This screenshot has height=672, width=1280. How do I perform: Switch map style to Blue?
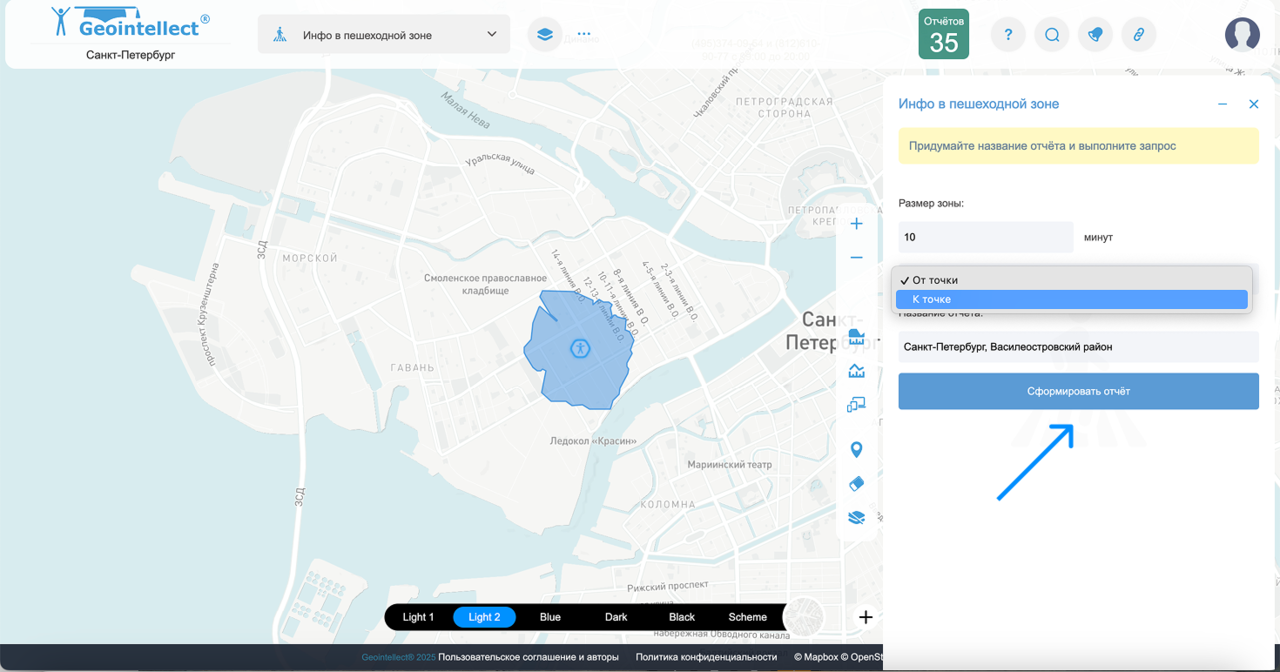[x=550, y=617]
